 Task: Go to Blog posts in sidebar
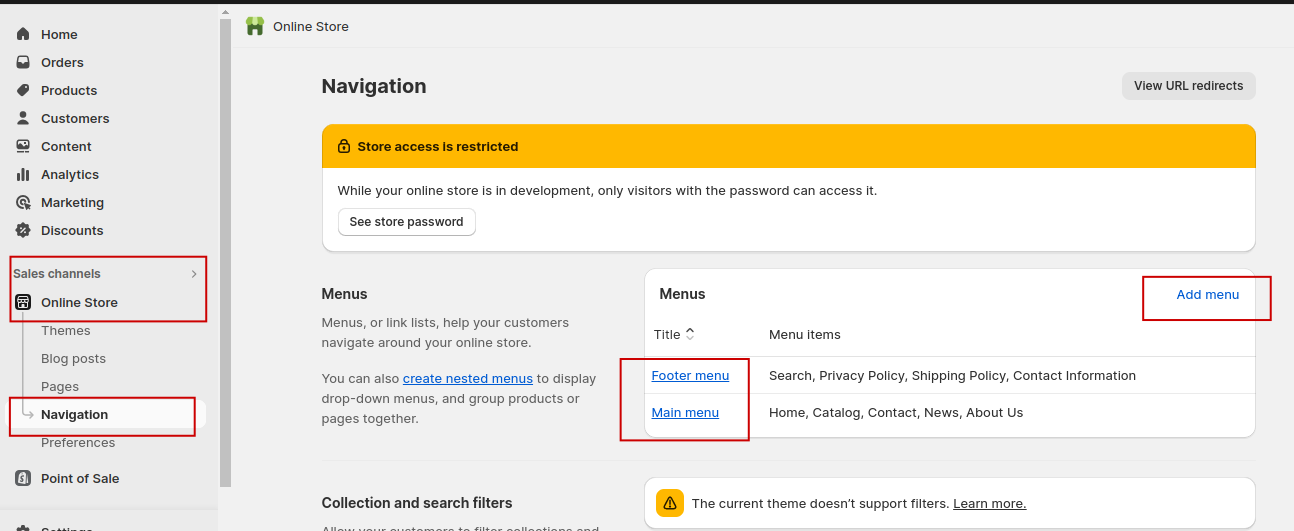pyautogui.click(x=73, y=358)
